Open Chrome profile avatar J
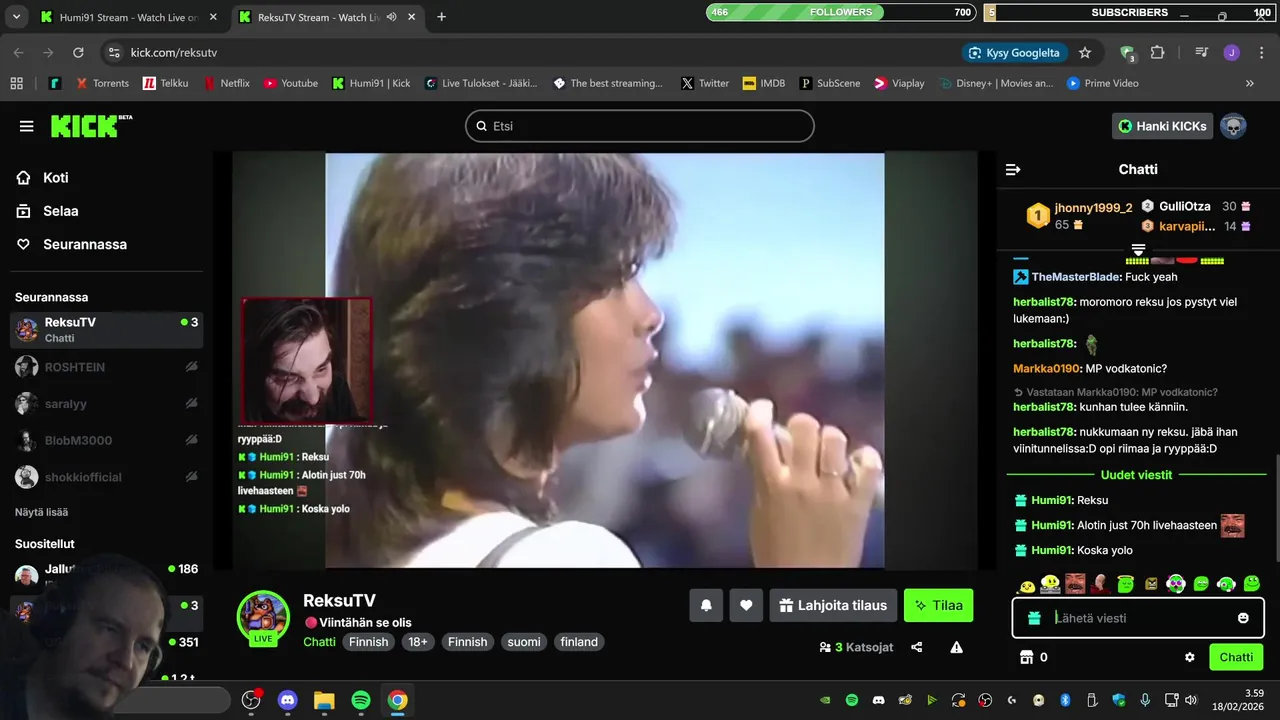1280x720 pixels. pyautogui.click(x=1231, y=52)
